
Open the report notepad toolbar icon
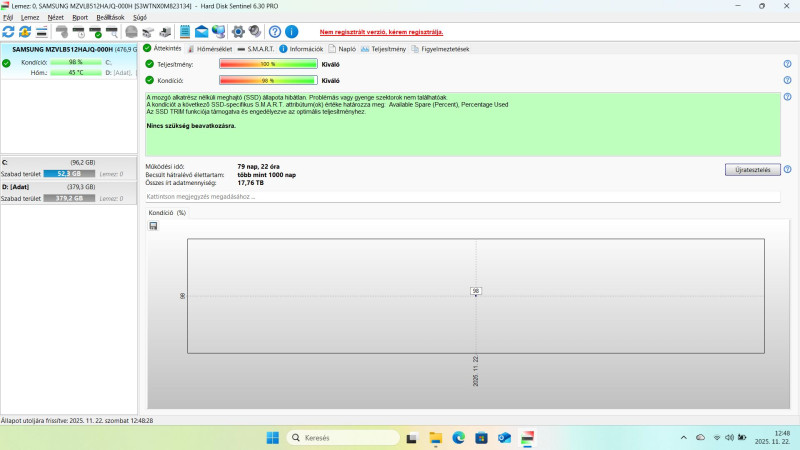[x=185, y=32]
